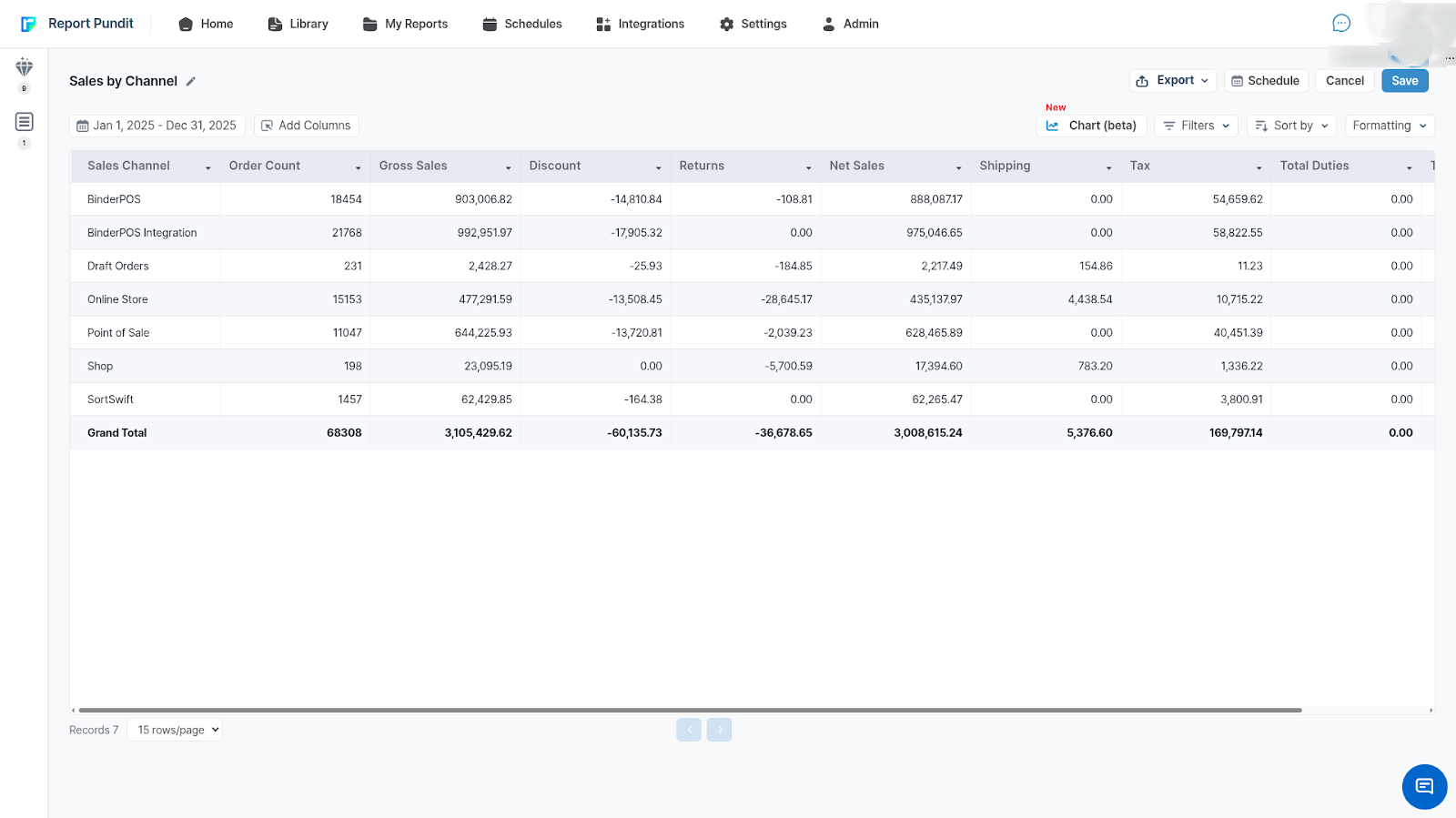Change the 15 rows/page selector
This screenshot has height=818, width=1456.
175,730
